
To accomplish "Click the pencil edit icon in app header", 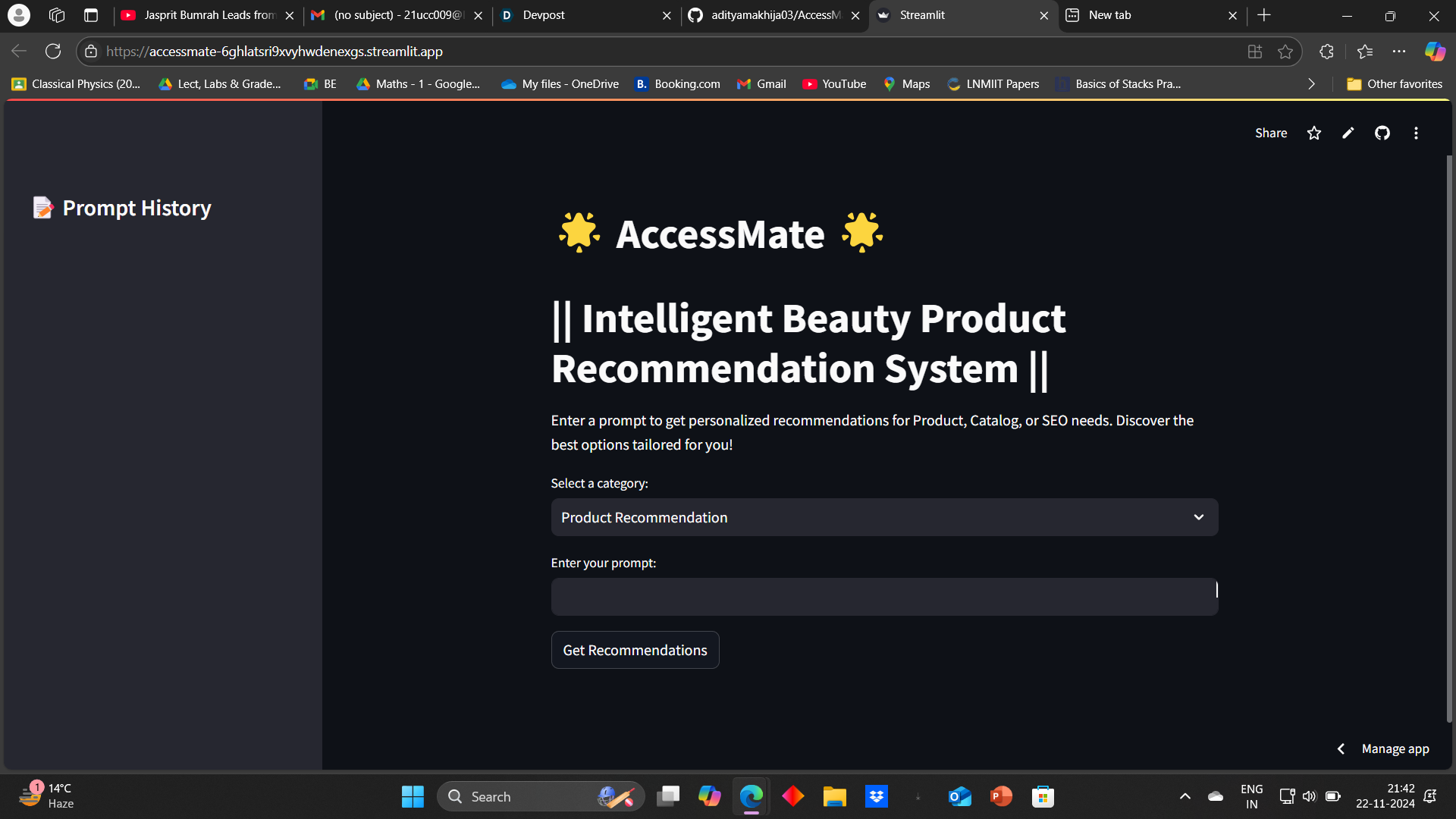I will (x=1348, y=133).
